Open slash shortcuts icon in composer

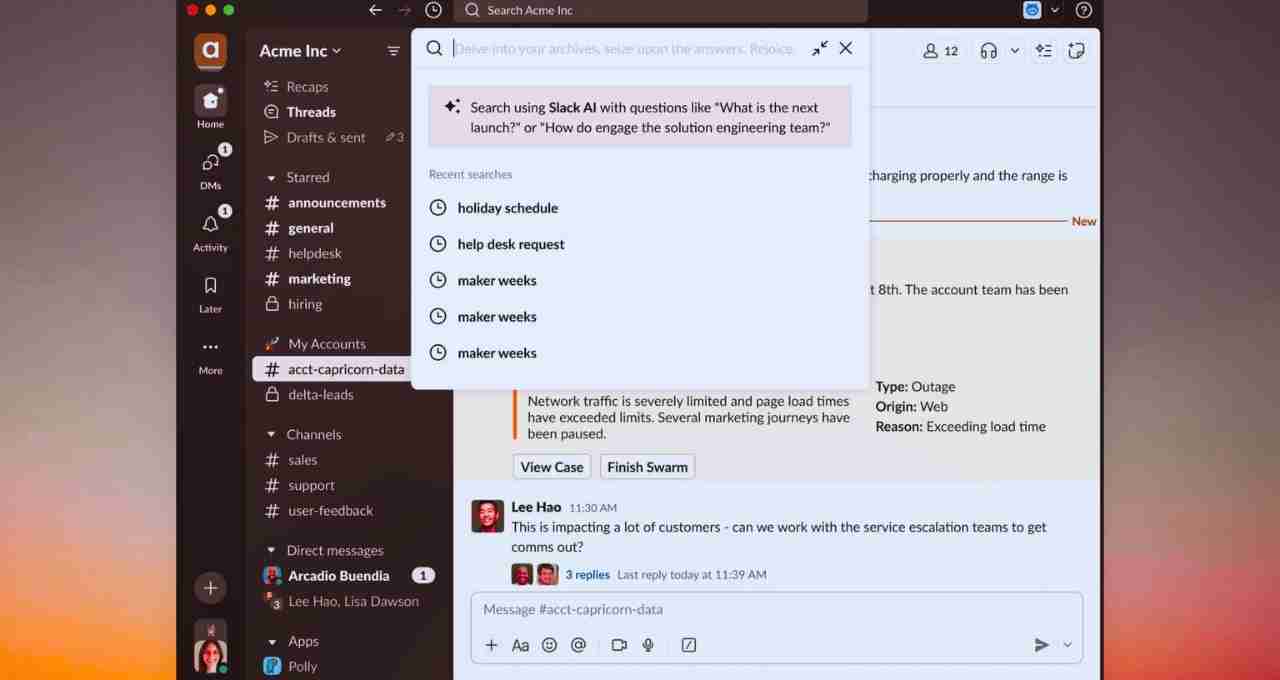point(689,645)
